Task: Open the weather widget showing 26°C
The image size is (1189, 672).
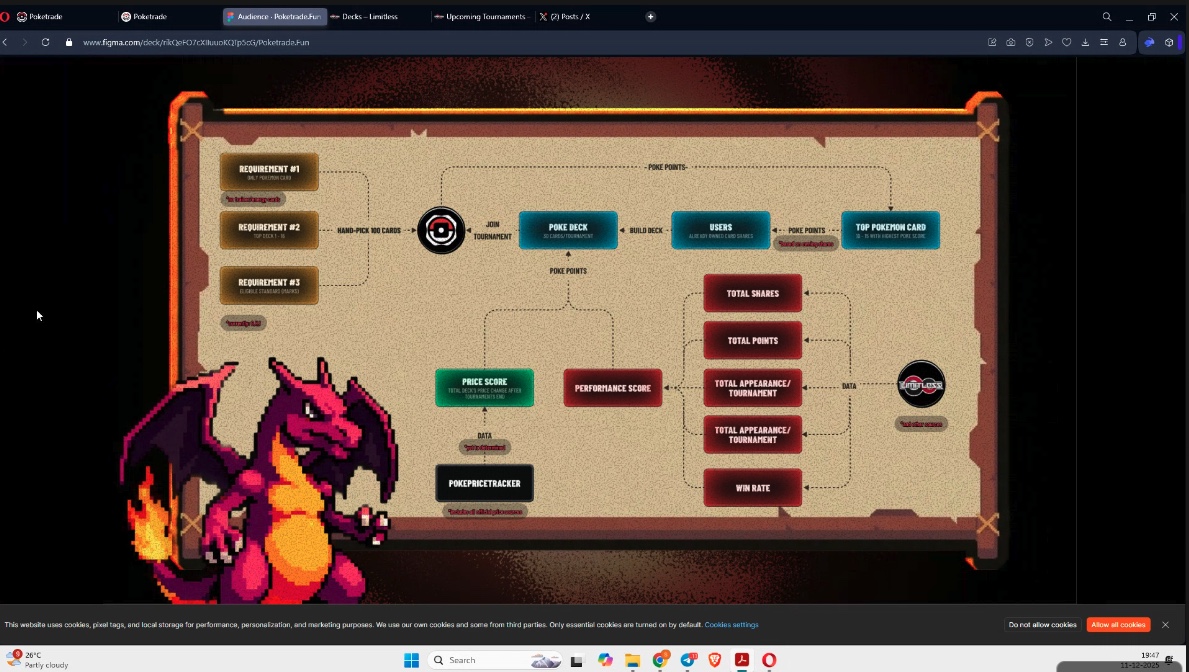Action: click(38, 660)
